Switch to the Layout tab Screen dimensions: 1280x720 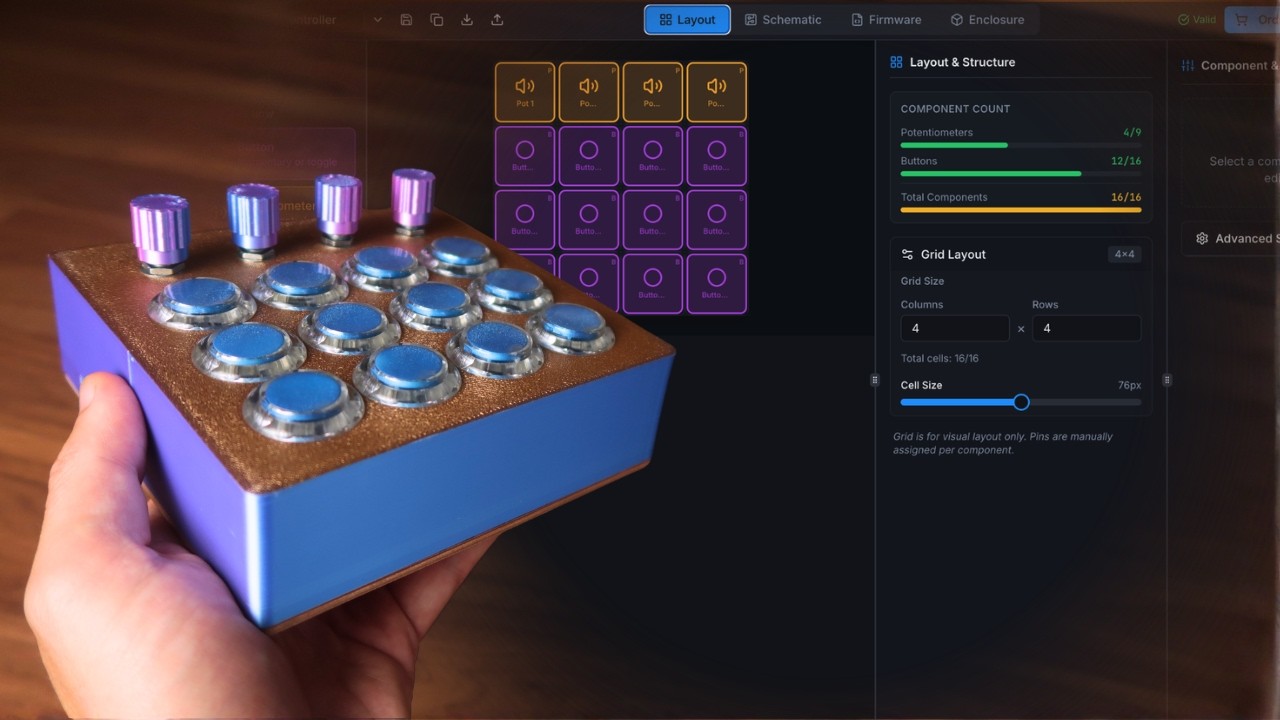click(687, 19)
